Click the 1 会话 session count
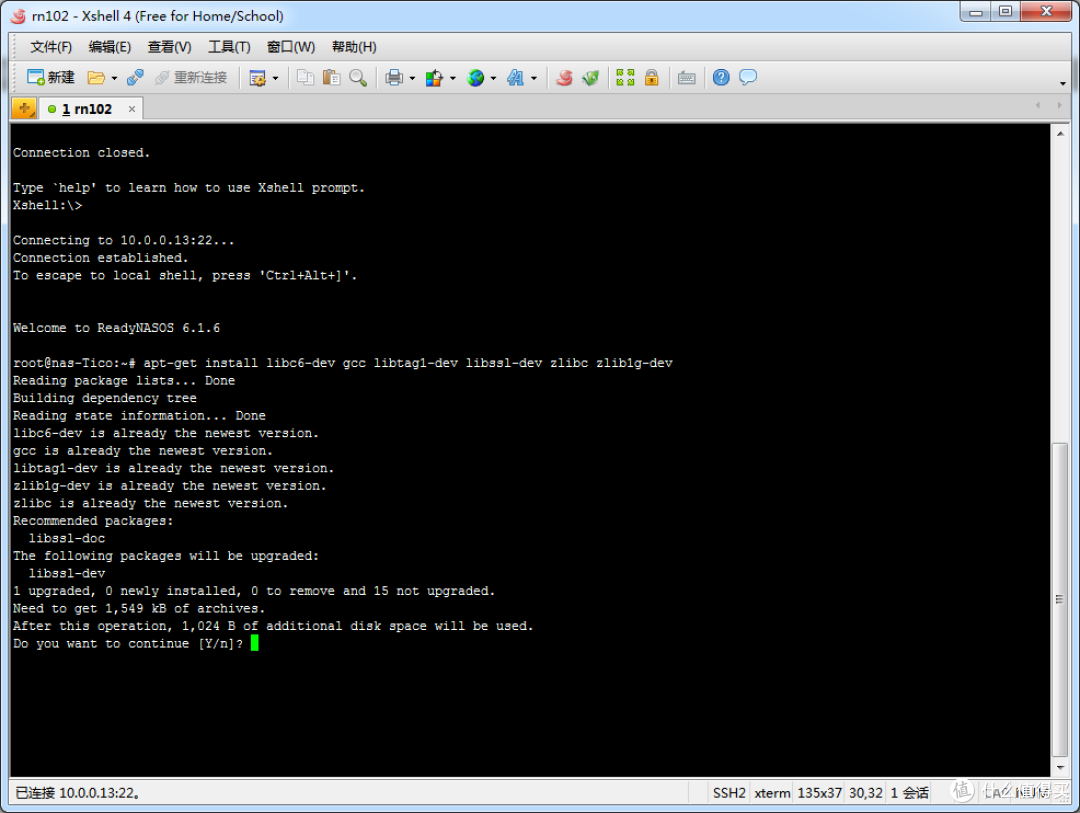This screenshot has height=813, width=1080. (909, 793)
